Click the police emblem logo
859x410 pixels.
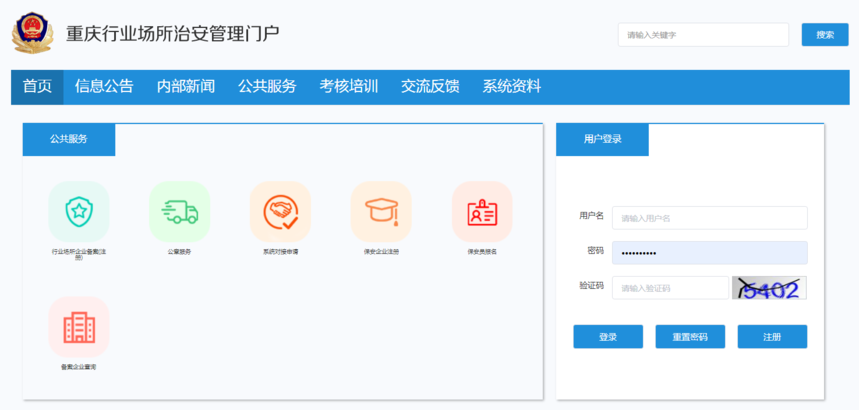tap(32, 33)
